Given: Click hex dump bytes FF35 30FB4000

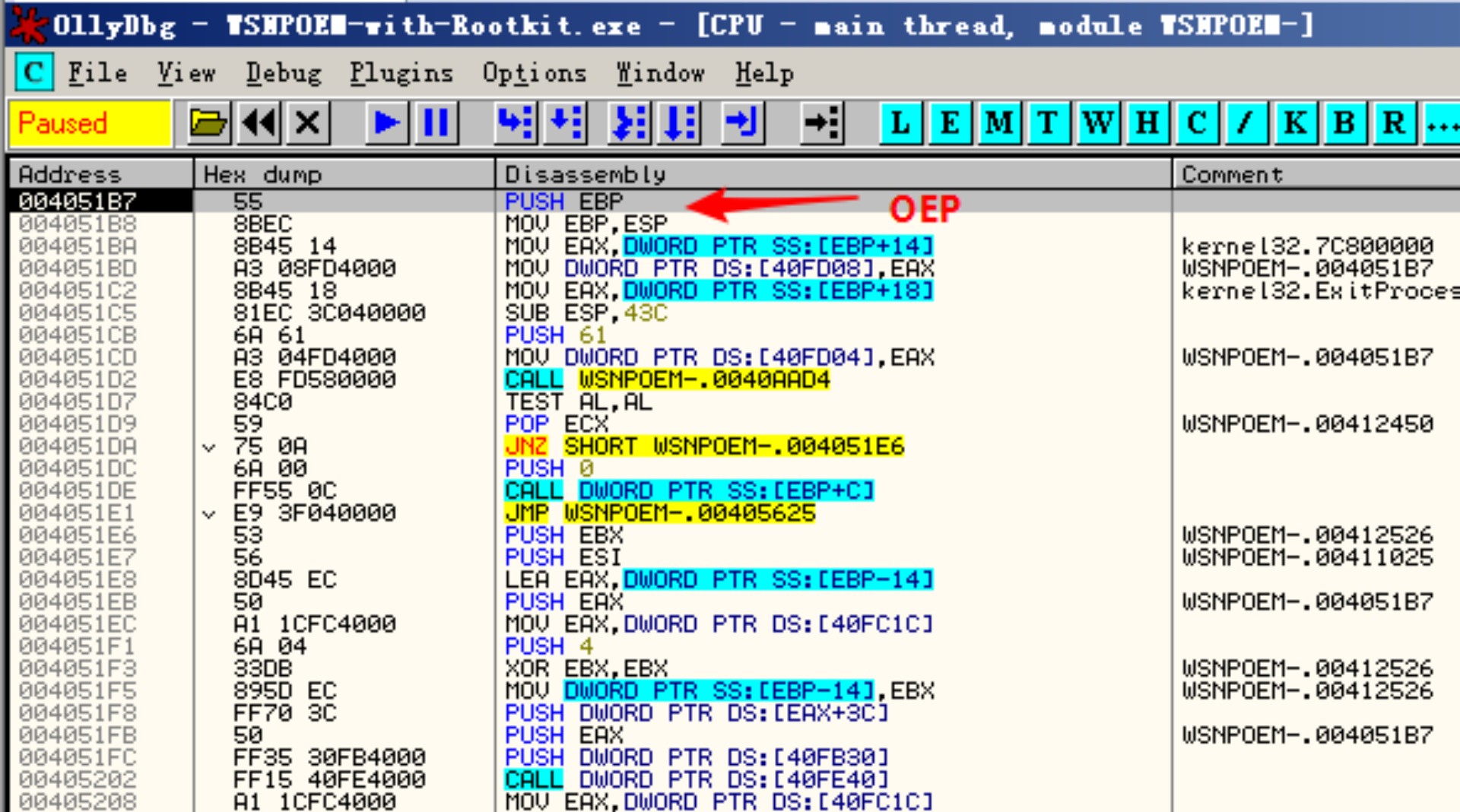Looking at the screenshot, I should click(329, 757).
